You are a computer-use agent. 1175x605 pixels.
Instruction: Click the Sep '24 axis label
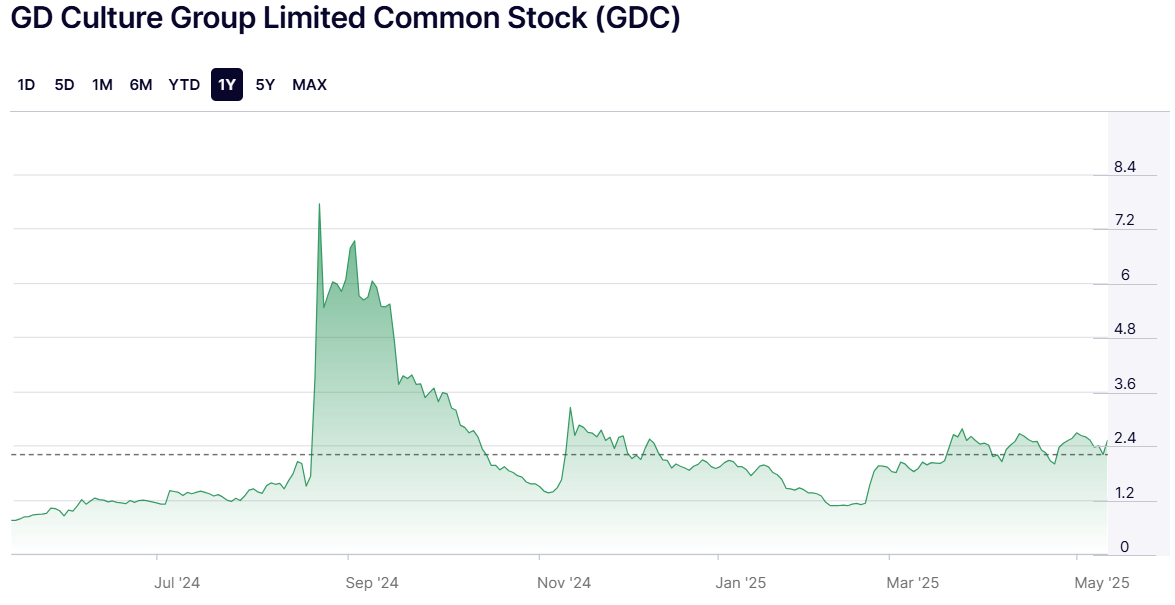click(x=373, y=582)
